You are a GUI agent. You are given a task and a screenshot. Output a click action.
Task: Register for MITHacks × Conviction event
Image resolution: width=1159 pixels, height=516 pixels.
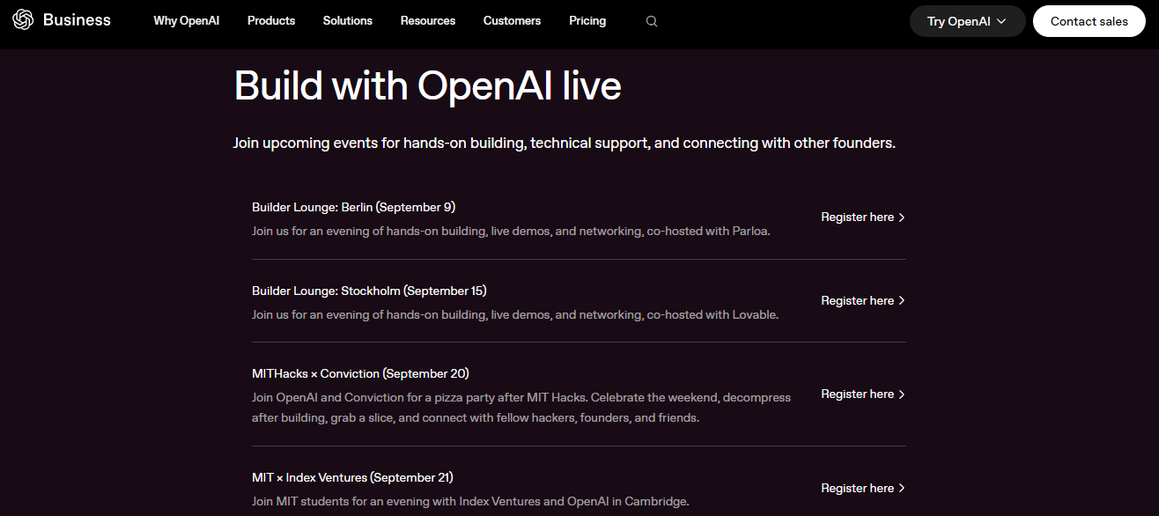pos(863,395)
